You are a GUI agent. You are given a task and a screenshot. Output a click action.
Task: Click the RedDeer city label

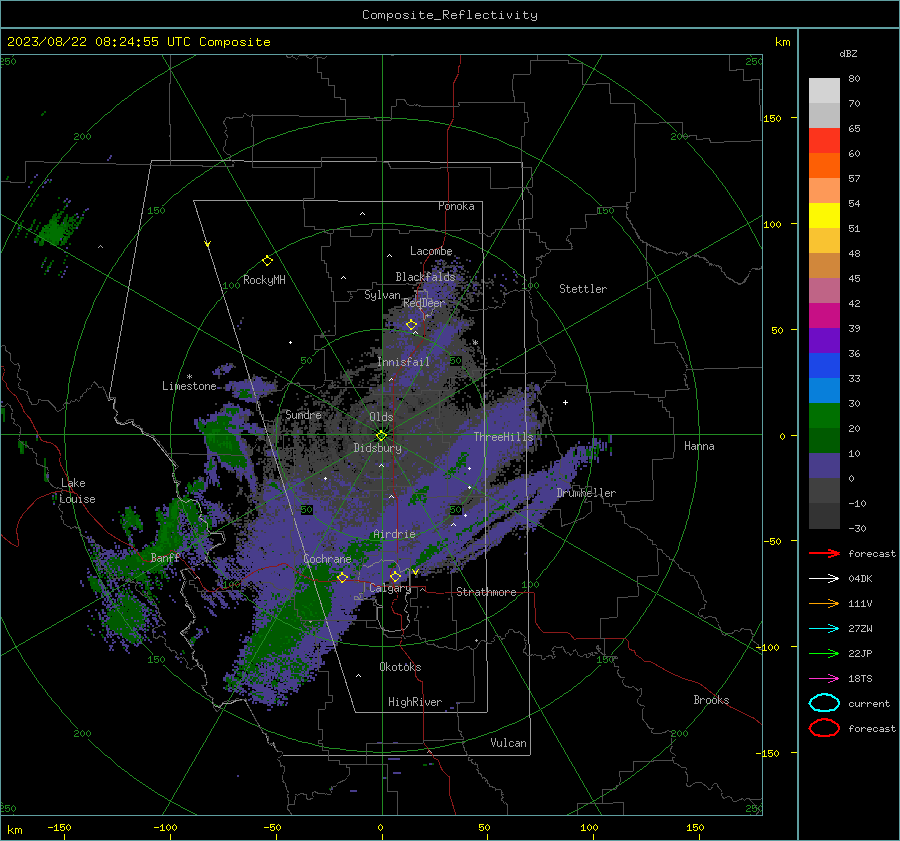point(424,303)
